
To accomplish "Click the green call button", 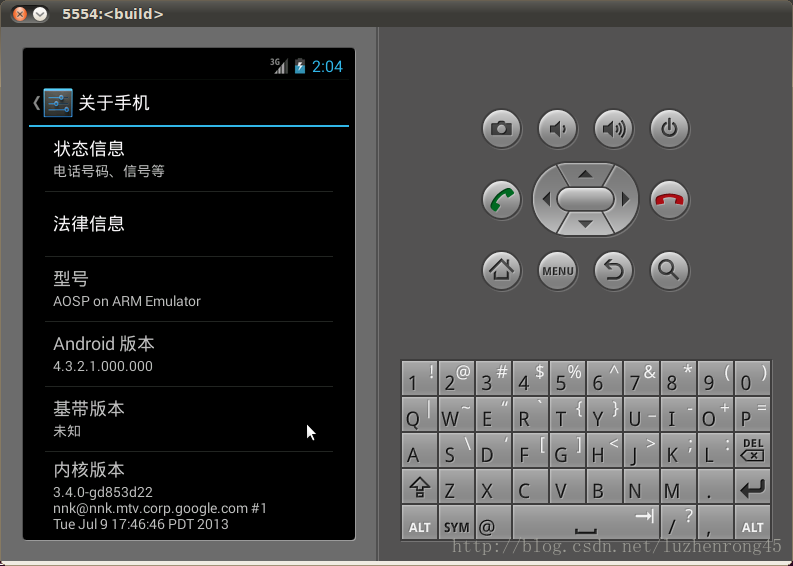I will point(501,199).
